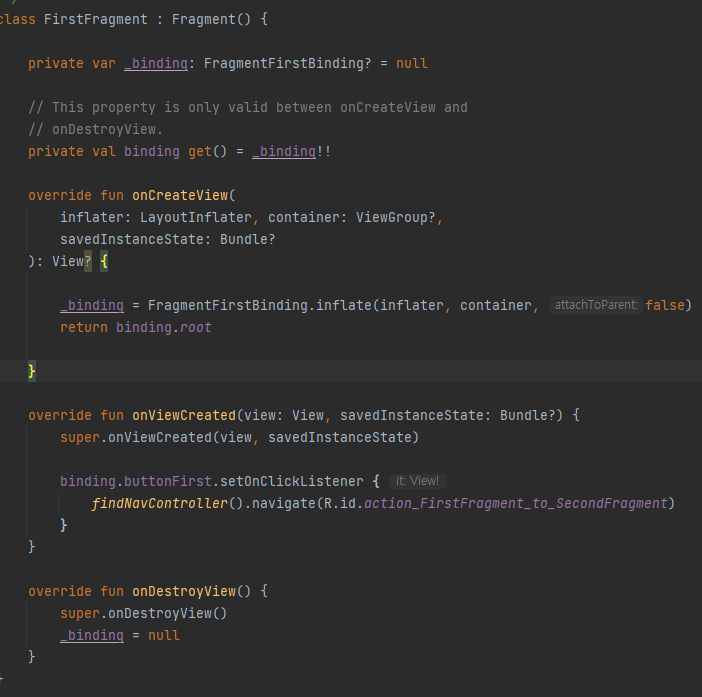This screenshot has height=697, width=702.
Task: Click the onCreateView function name
Action: coord(180,195)
